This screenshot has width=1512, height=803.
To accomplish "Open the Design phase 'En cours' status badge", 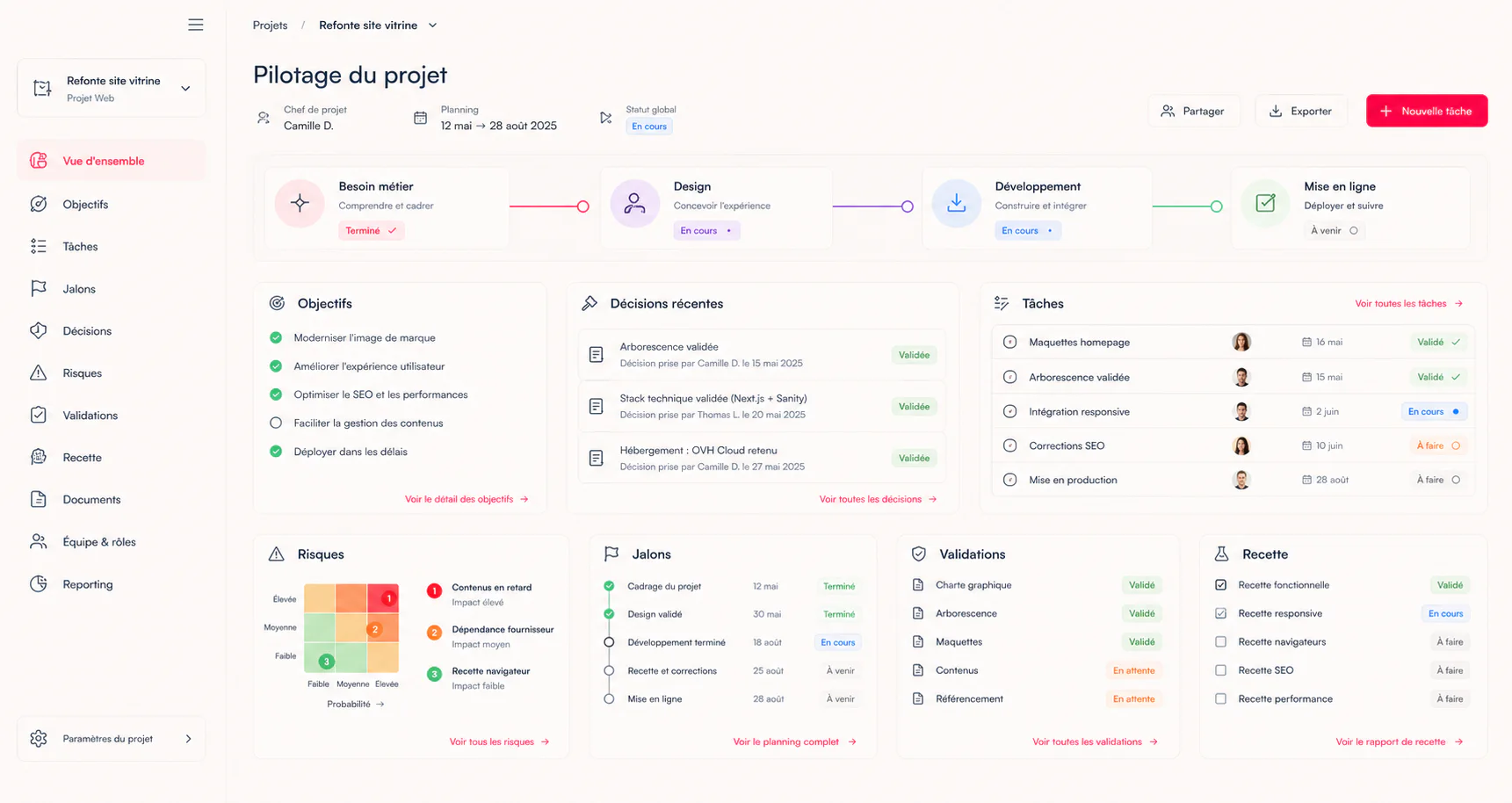I will point(707,230).
